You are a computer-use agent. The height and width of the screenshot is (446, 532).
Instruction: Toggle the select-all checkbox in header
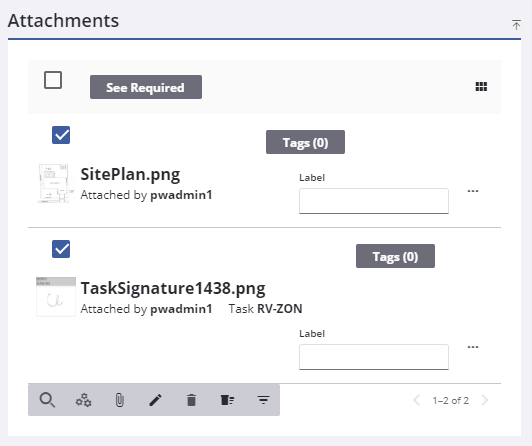[53, 80]
